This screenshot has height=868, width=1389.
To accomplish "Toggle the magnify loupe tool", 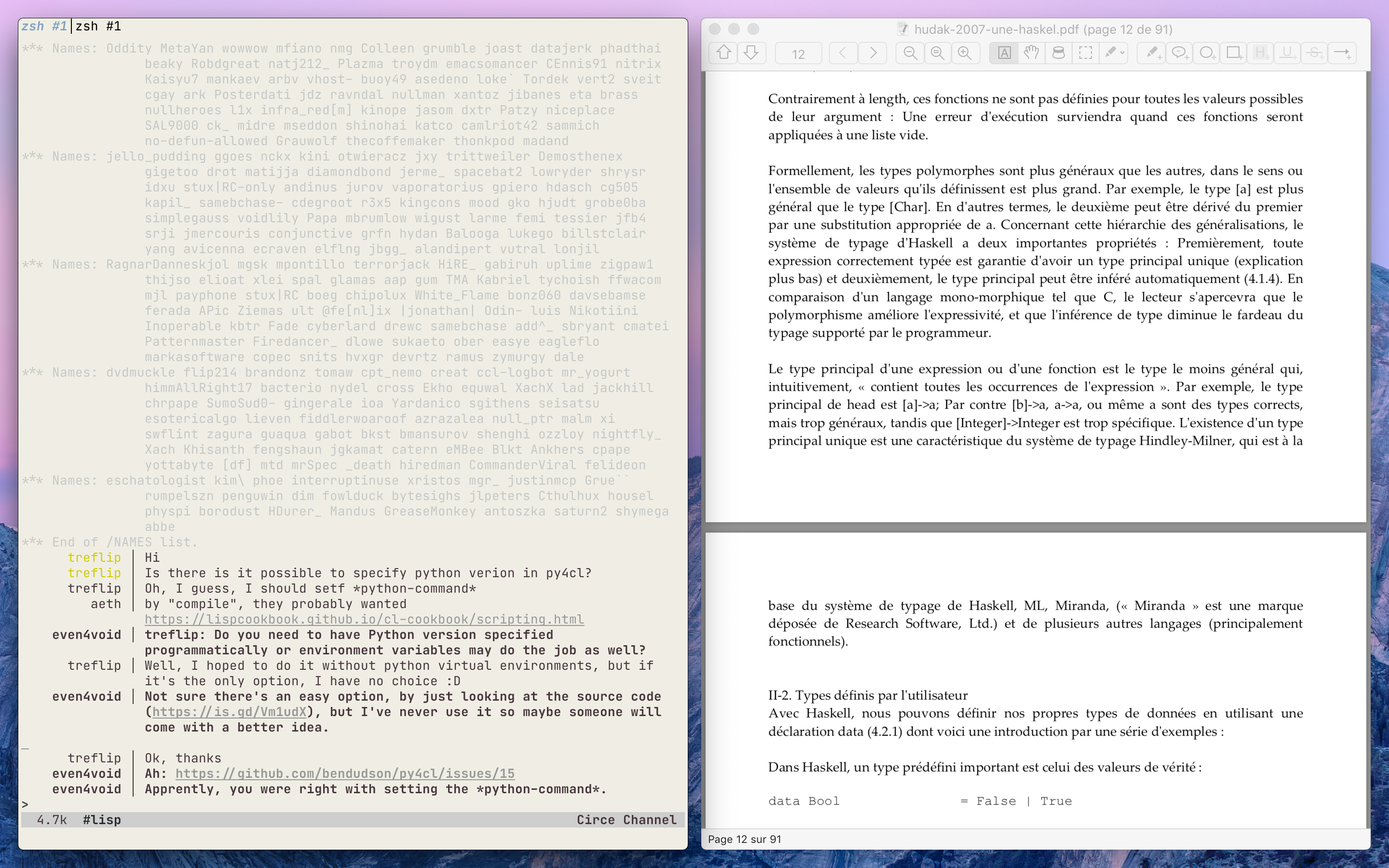I will pyautogui.click(x=1059, y=54).
